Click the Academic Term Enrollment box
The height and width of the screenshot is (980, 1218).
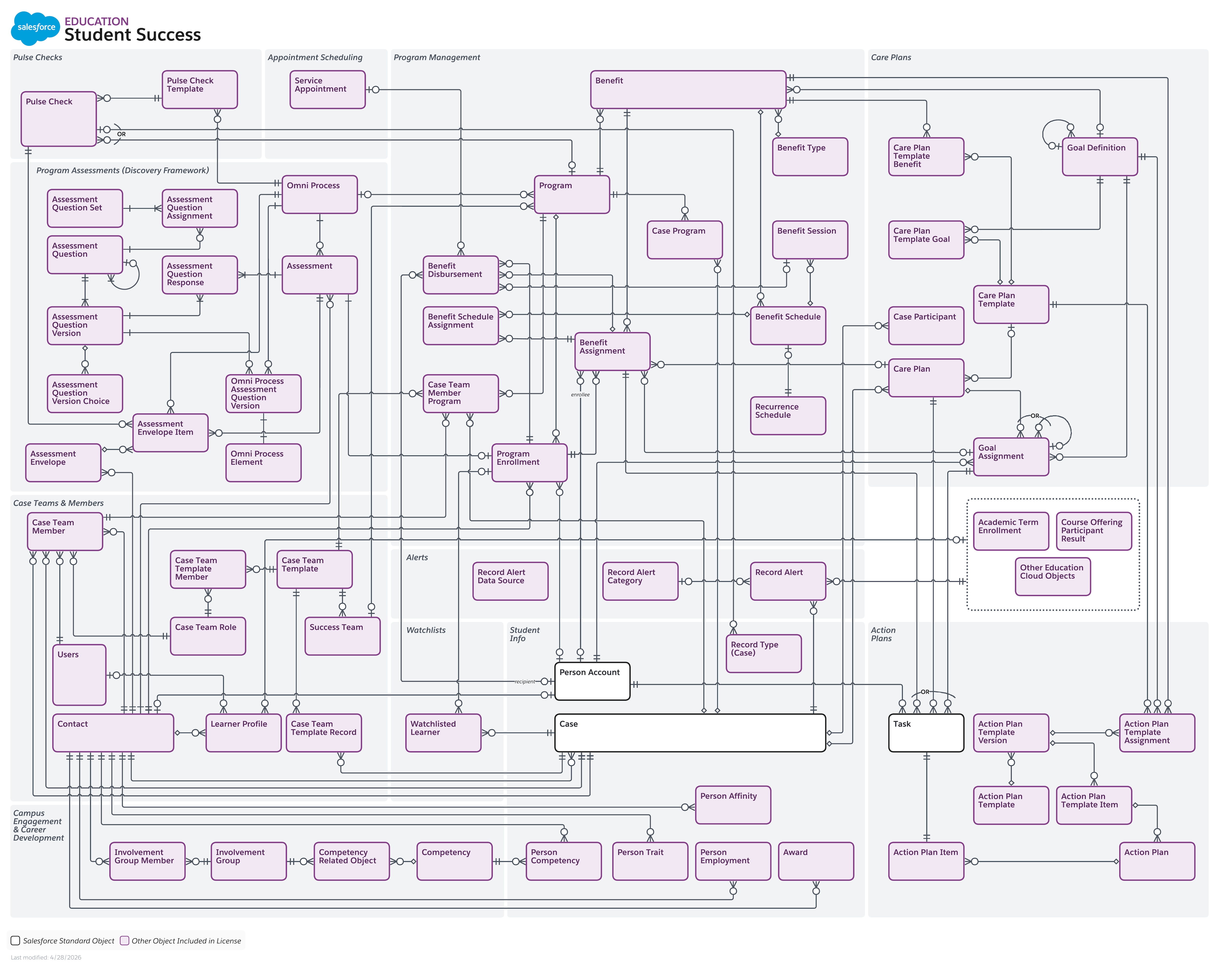coord(1011,531)
